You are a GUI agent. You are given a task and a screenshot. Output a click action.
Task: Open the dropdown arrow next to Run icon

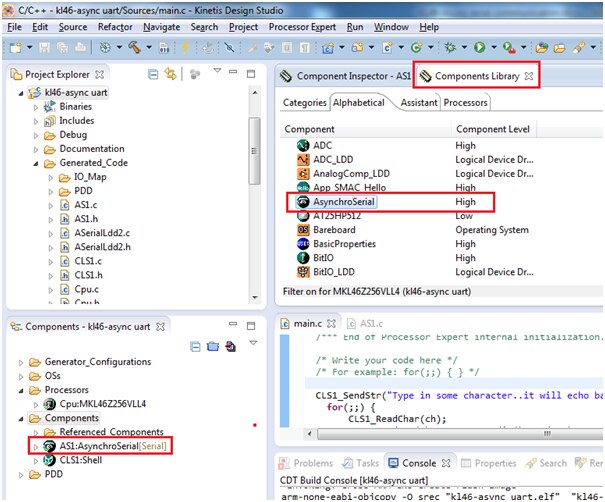tap(494, 47)
